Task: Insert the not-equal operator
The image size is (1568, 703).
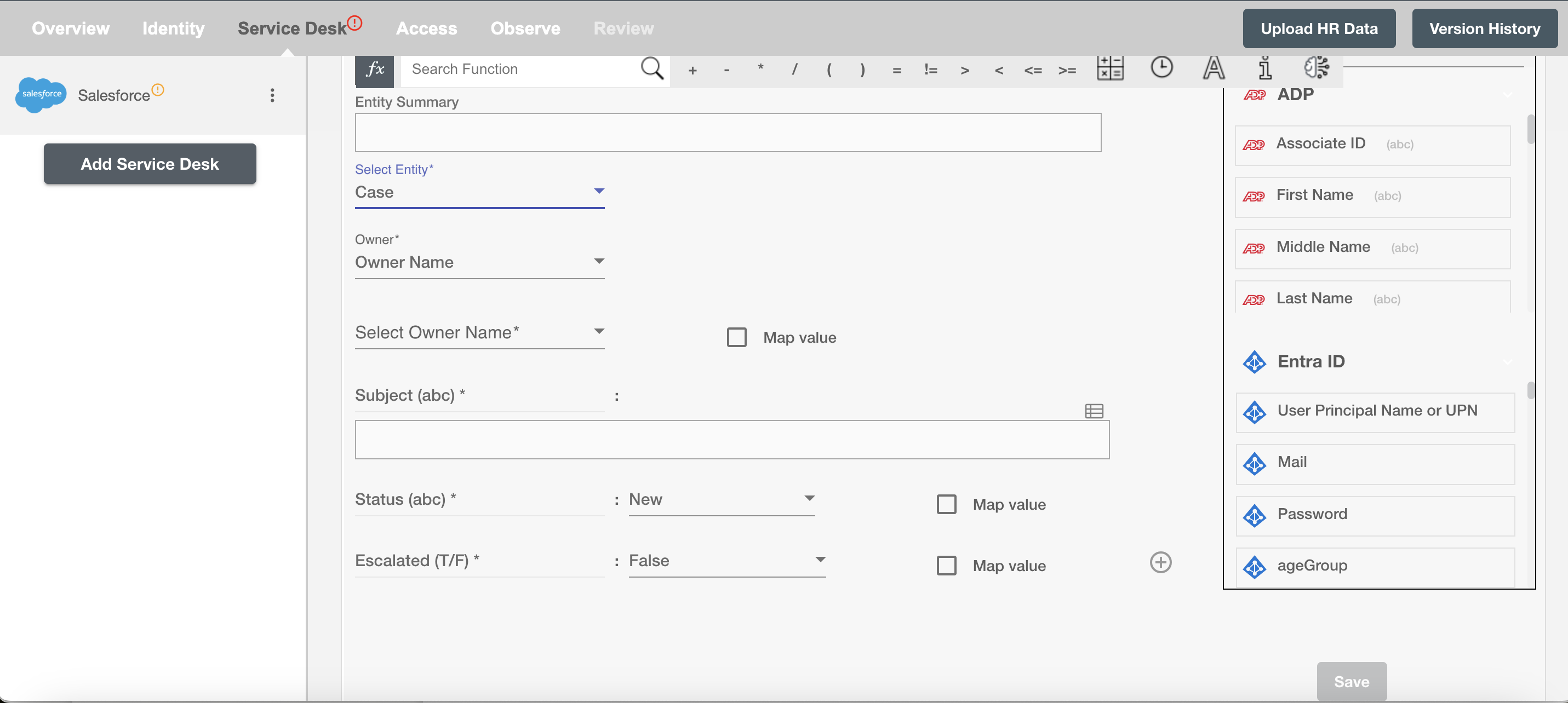Action: [x=931, y=71]
